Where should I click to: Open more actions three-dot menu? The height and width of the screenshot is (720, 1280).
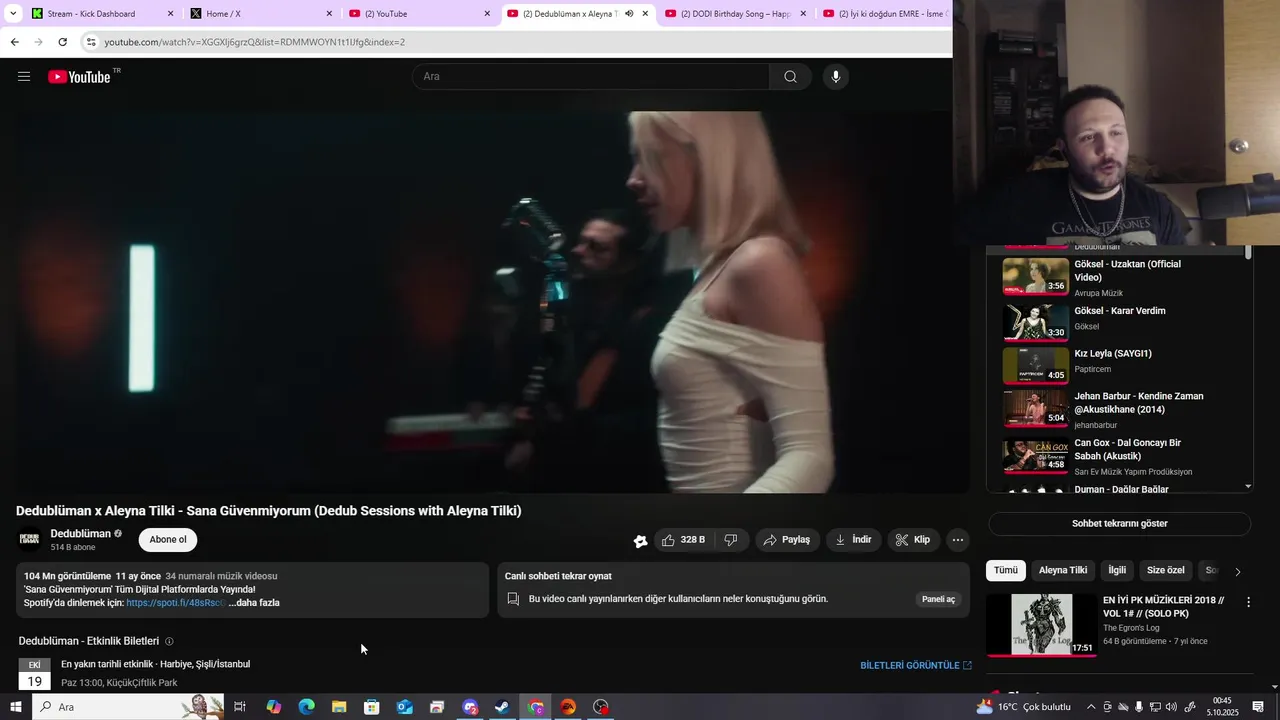click(x=958, y=540)
